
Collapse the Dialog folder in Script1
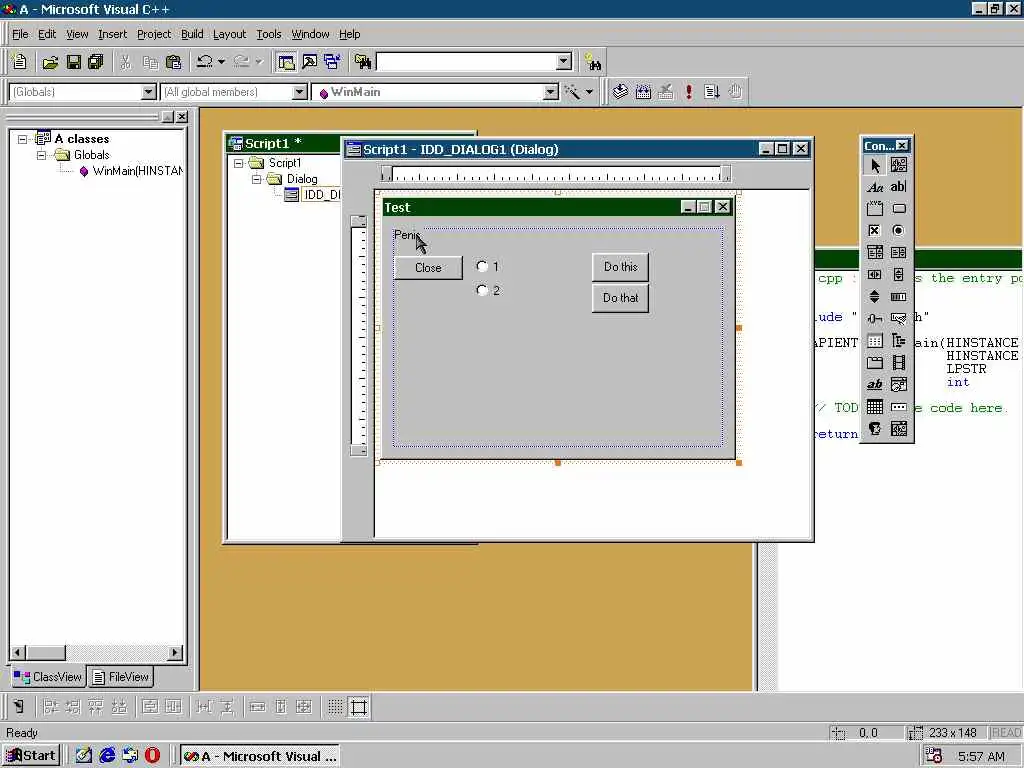point(257,179)
